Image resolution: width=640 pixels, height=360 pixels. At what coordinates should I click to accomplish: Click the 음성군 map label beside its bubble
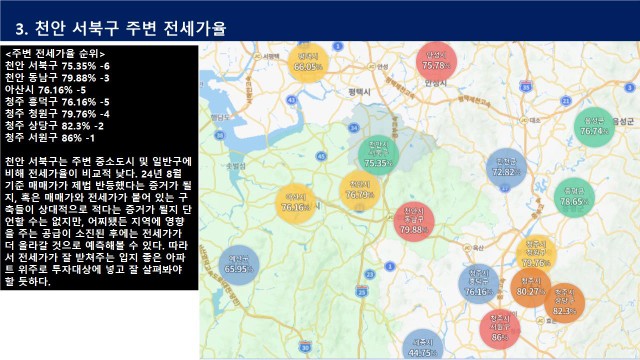[624, 121]
